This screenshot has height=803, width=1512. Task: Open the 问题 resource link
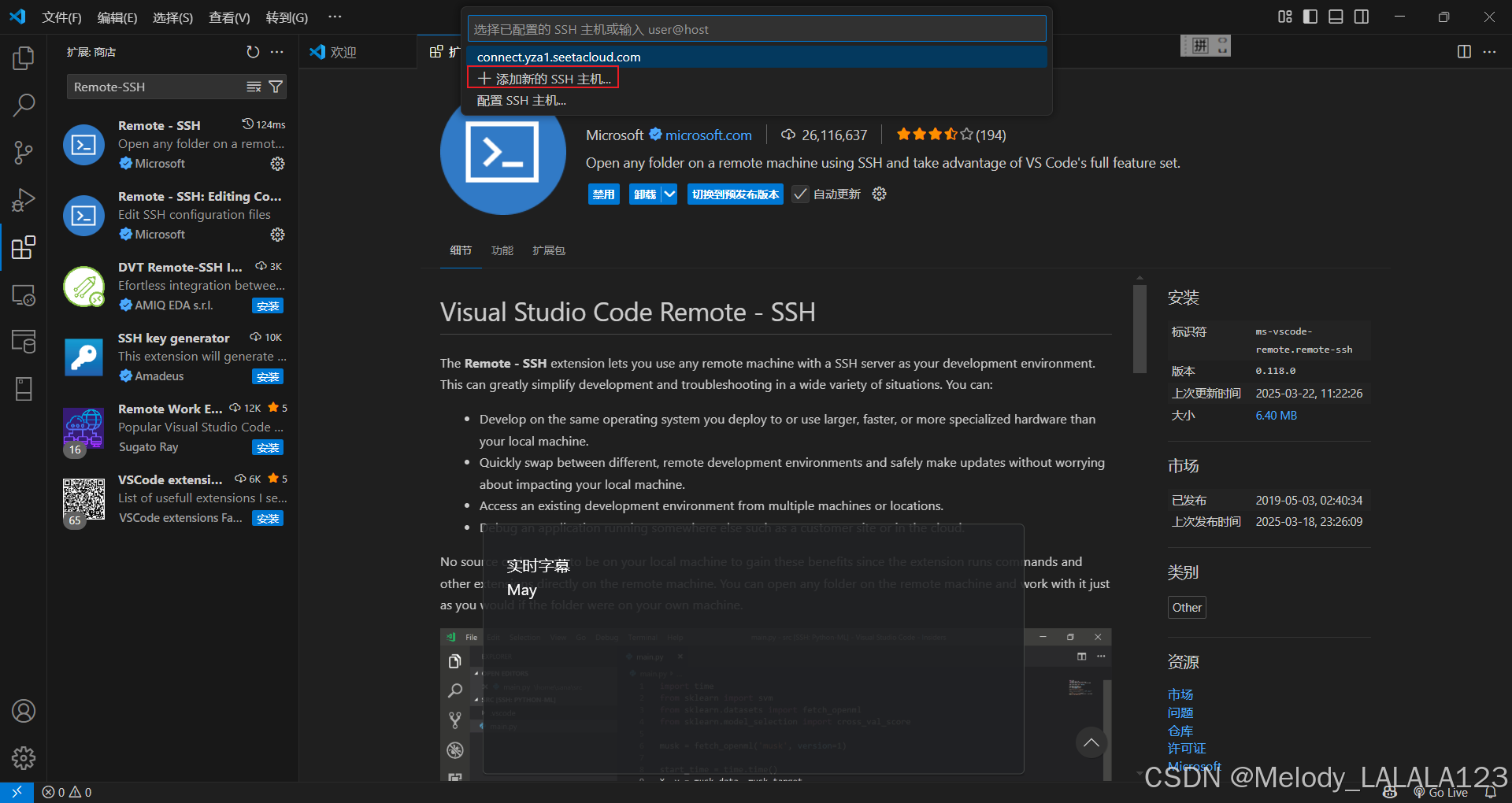click(x=1180, y=712)
